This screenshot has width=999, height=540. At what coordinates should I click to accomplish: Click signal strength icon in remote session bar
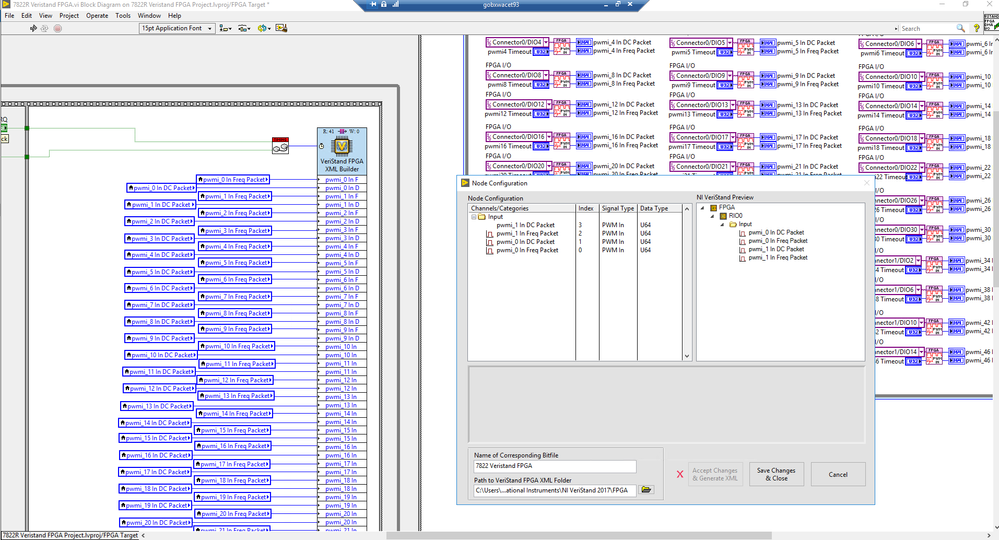coord(395,4)
